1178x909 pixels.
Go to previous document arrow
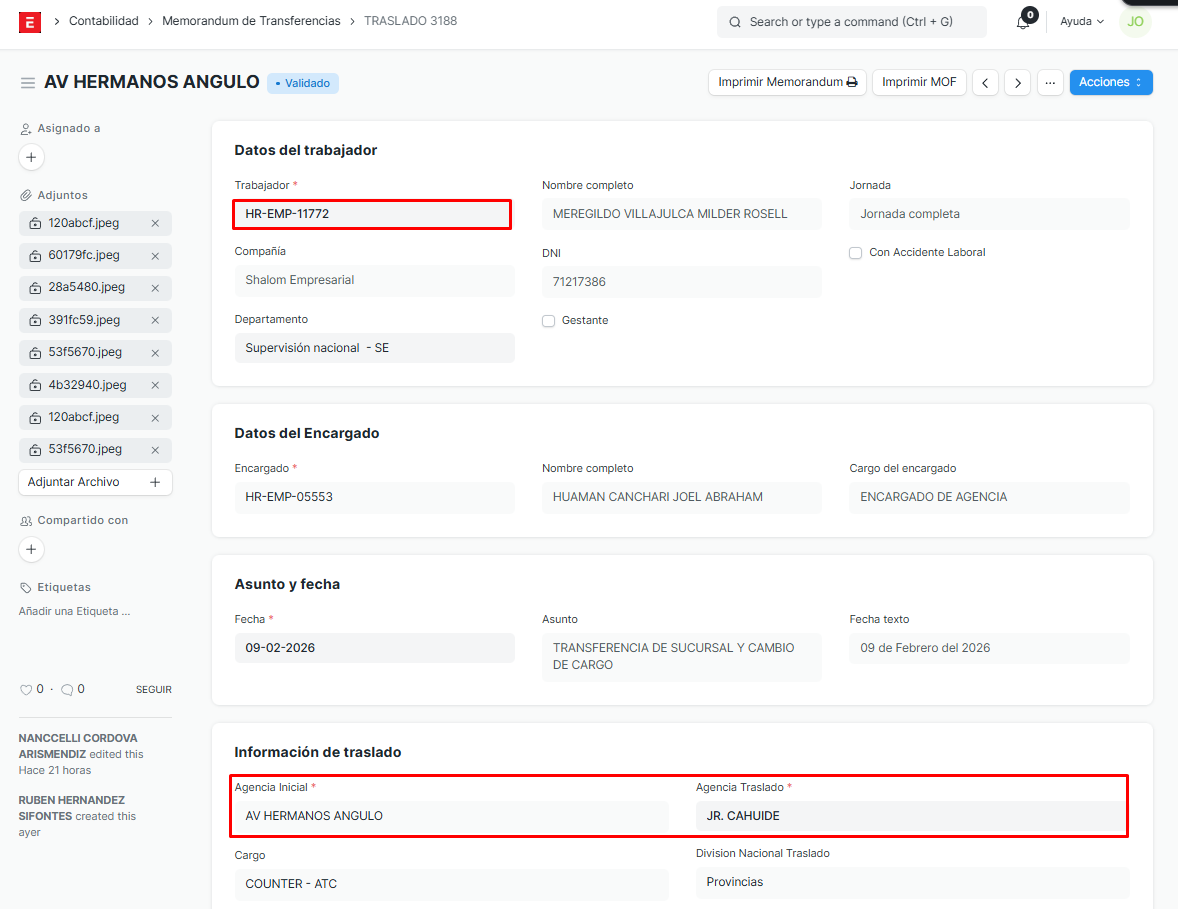coord(986,83)
